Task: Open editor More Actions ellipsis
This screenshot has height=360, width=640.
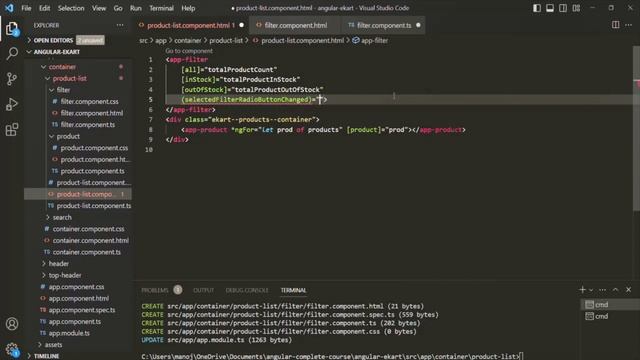Action: 629,25
